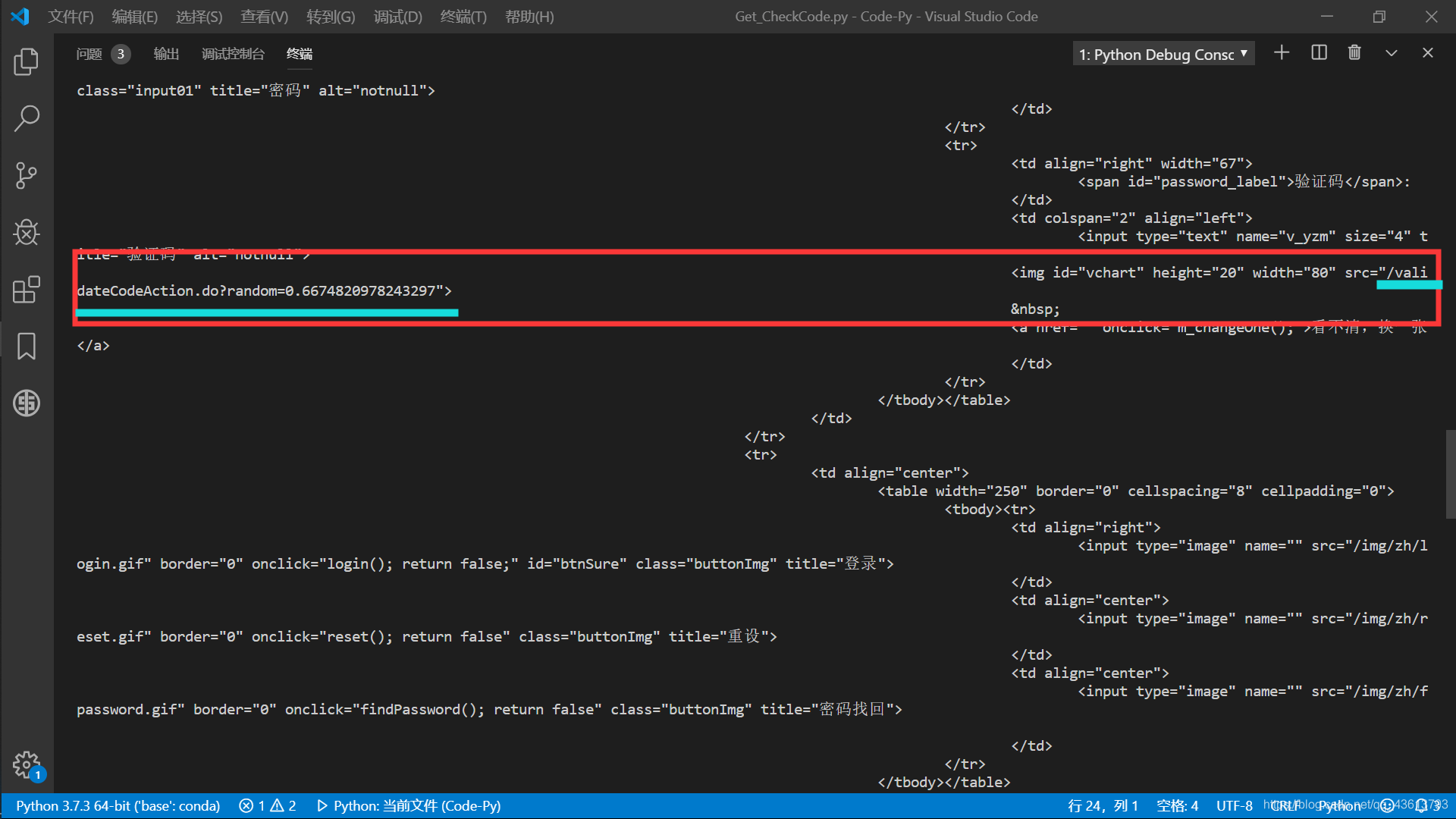The height and width of the screenshot is (819, 1456).
Task: Open the 文件(F) menu
Action: pos(71,17)
